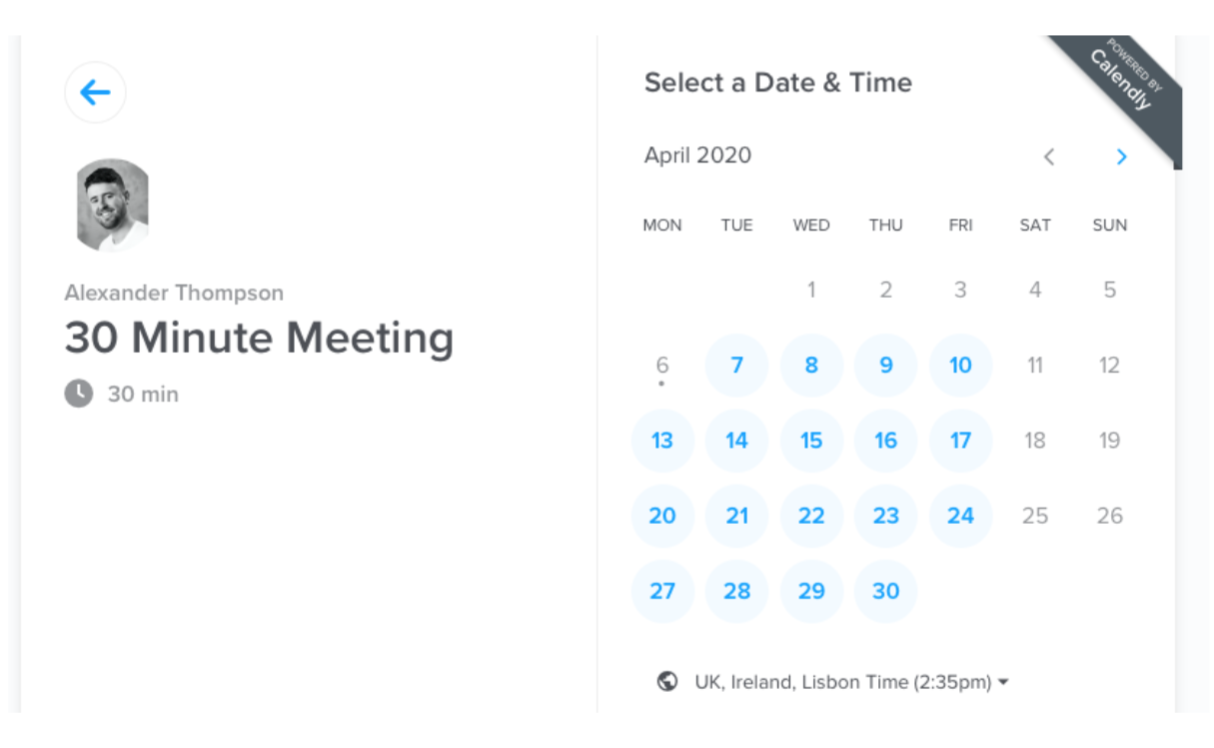
Task: Click the globe timezone icon
Action: (667, 682)
